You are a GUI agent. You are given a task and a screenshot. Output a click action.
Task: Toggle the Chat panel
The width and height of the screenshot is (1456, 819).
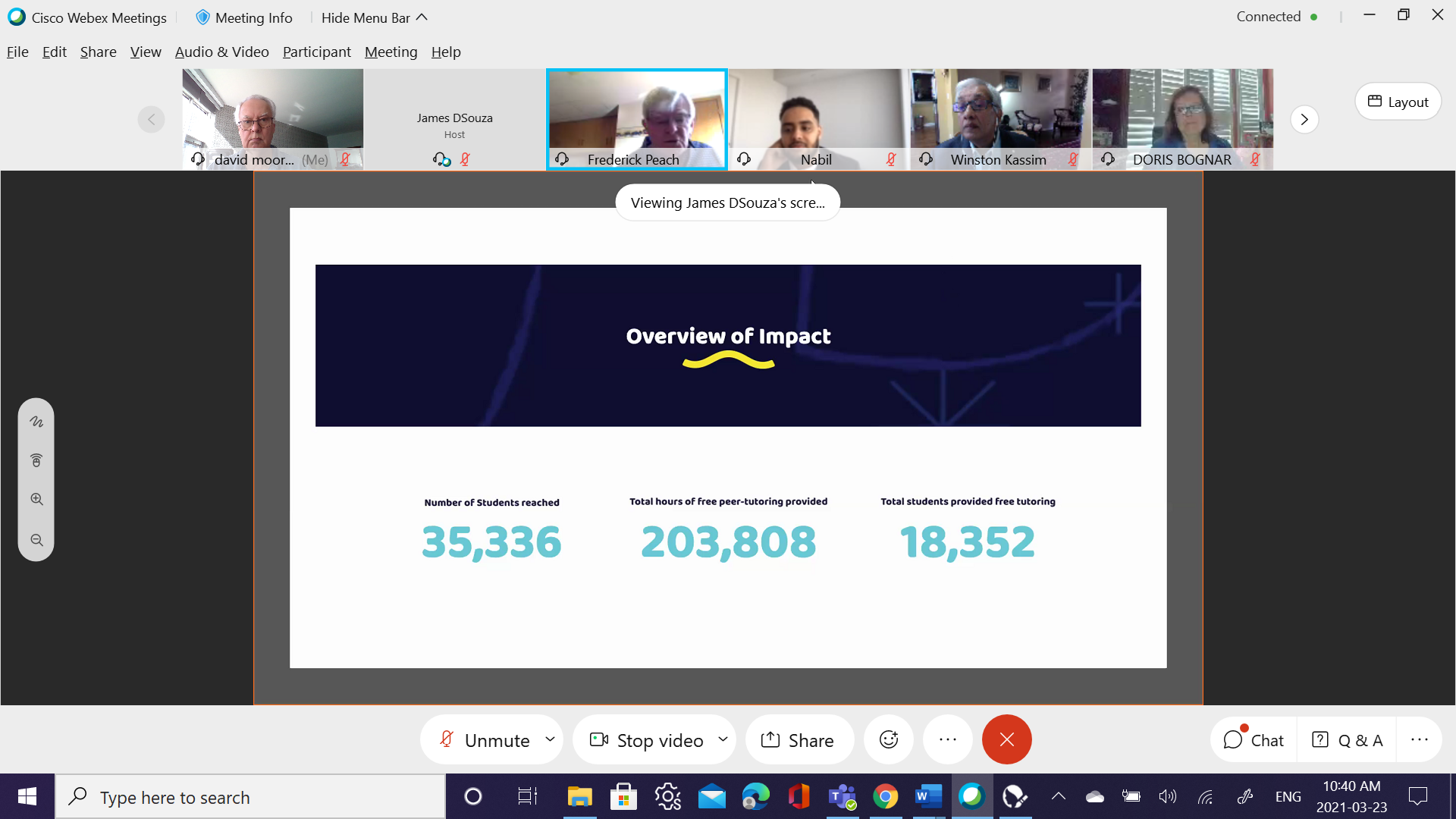[1254, 739]
